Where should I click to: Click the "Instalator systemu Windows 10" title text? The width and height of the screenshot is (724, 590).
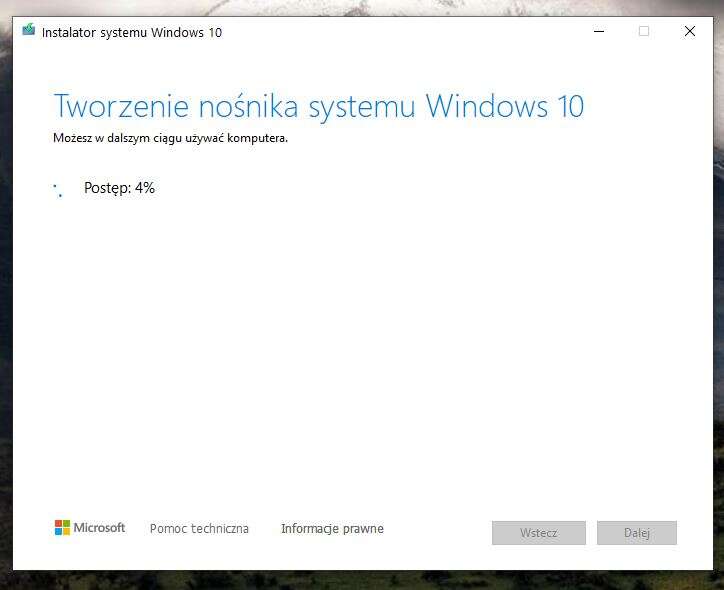tap(132, 32)
